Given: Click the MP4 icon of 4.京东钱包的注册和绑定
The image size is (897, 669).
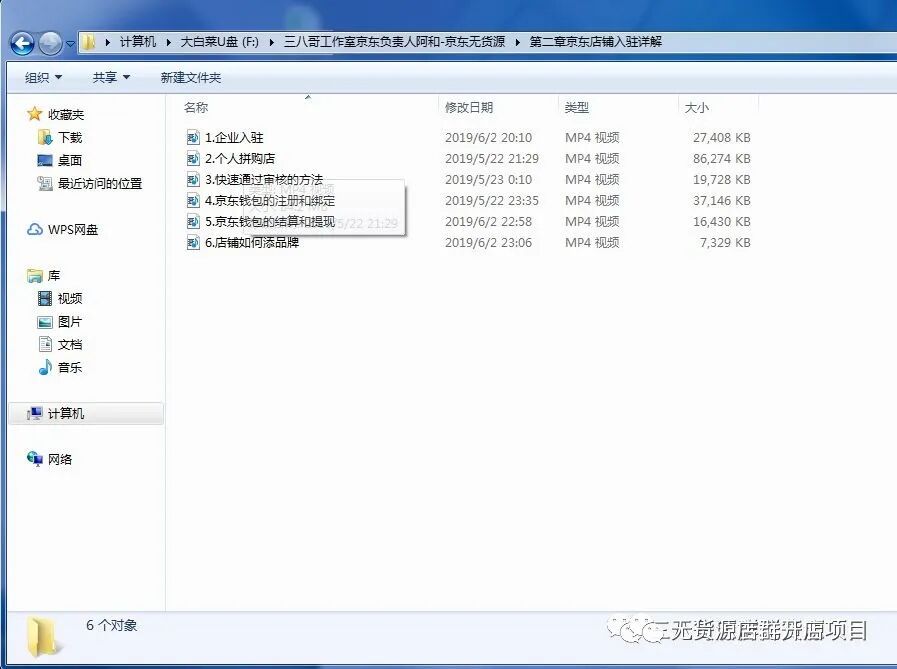Looking at the screenshot, I should point(193,201).
